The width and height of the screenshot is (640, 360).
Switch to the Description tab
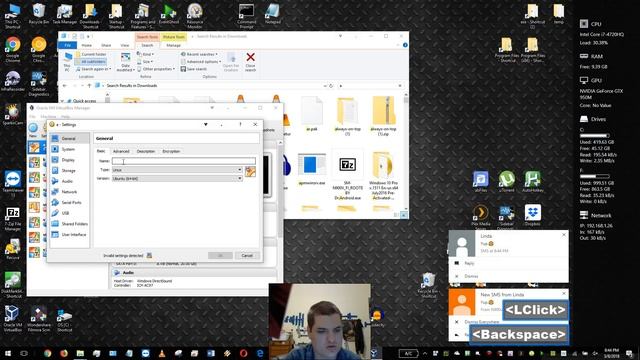coord(146,151)
